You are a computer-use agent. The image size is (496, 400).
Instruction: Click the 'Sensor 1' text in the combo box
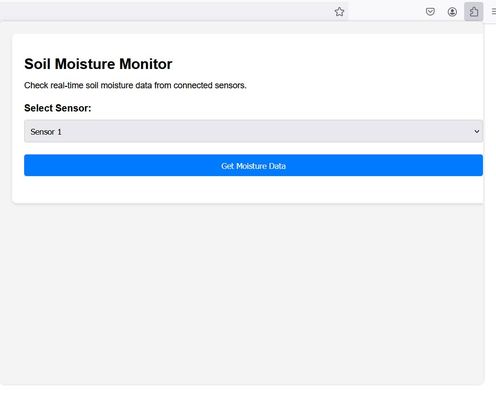point(46,132)
